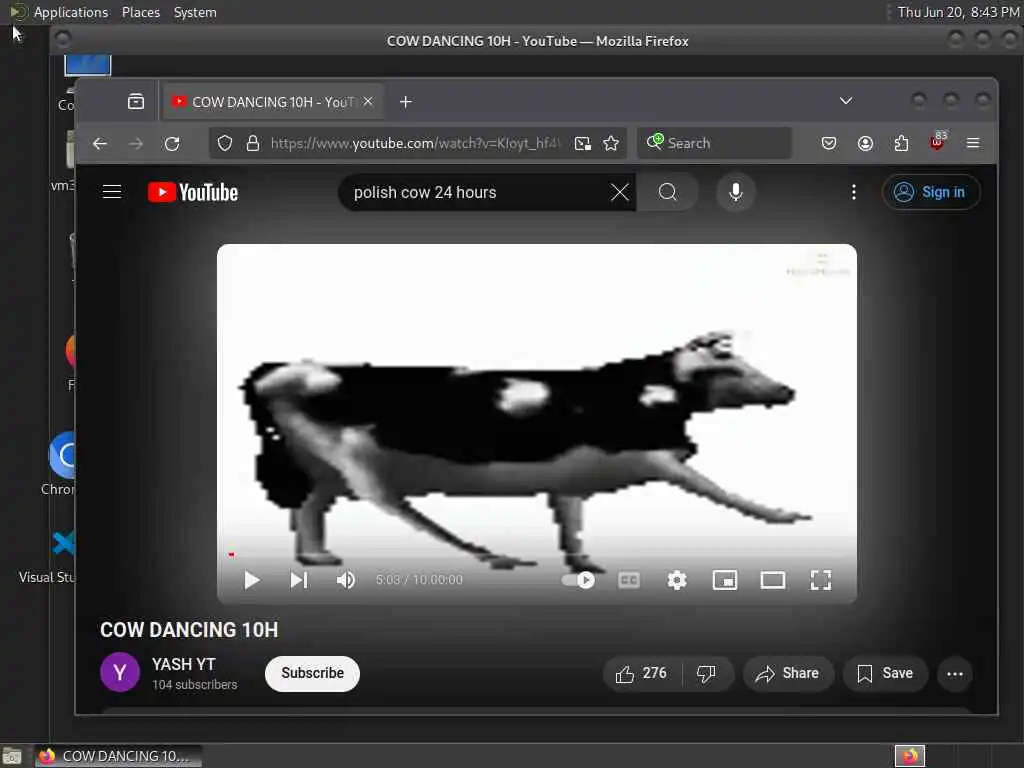This screenshot has height=768, width=1024.
Task: Click show desktop icon in bottom panel
Action: (x=12, y=756)
